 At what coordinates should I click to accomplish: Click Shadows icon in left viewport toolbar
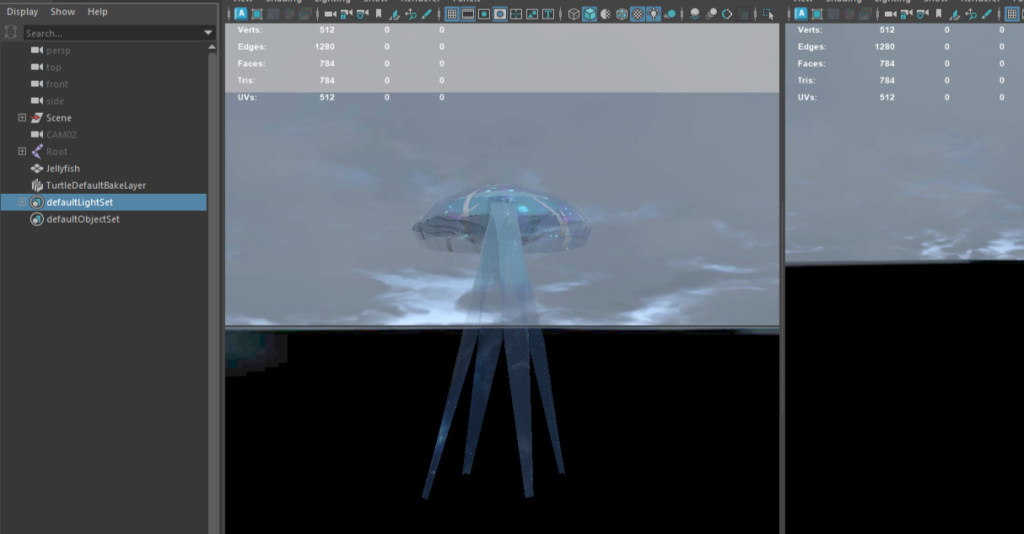(670, 14)
